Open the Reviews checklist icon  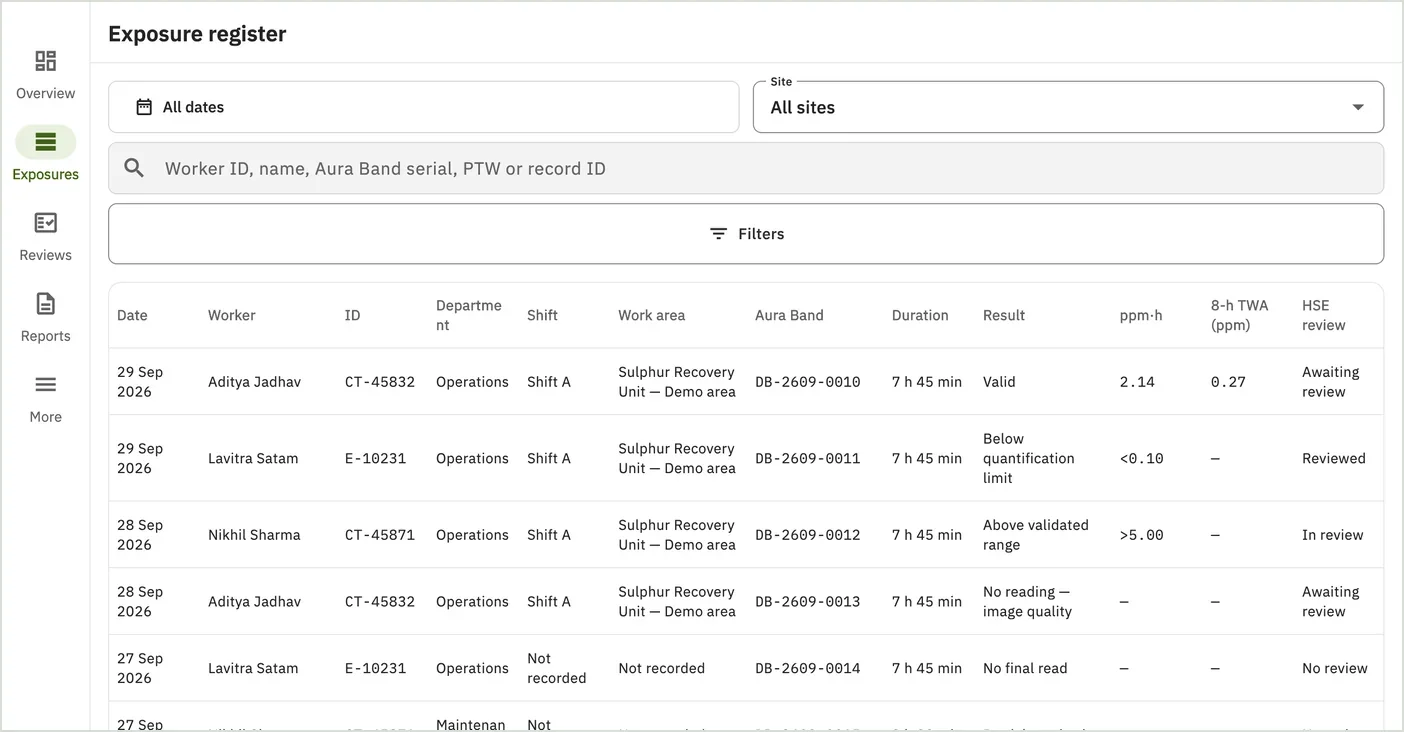coord(45,223)
